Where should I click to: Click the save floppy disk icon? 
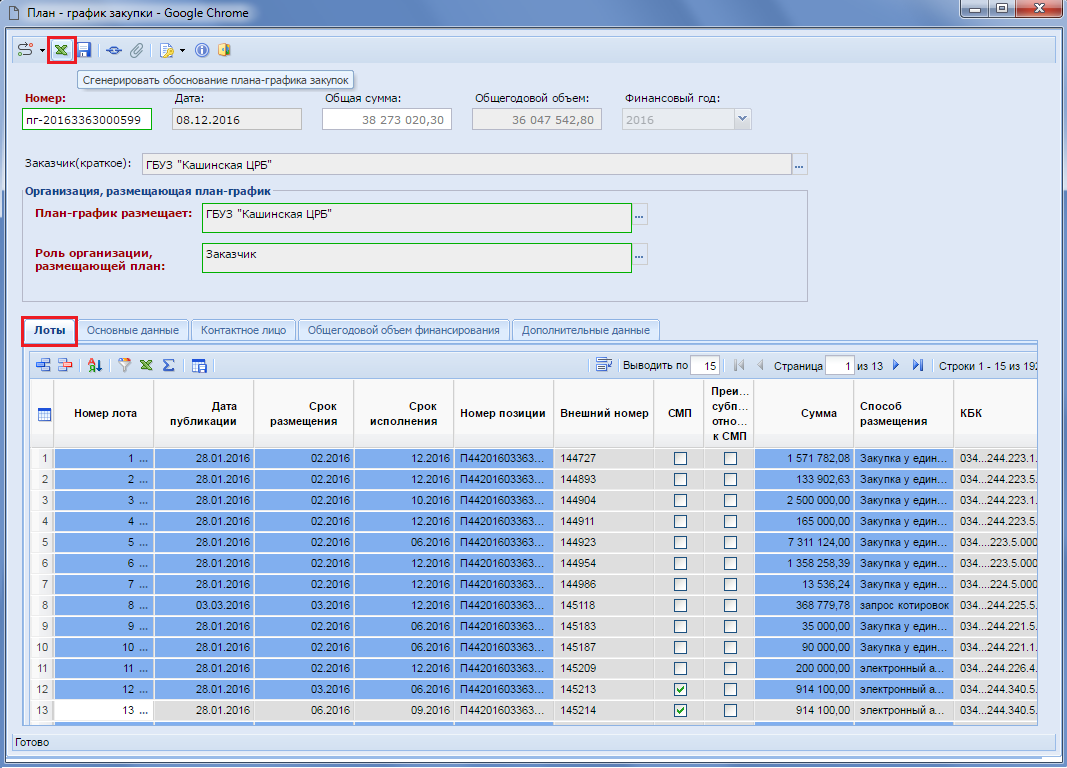click(x=84, y=49)
